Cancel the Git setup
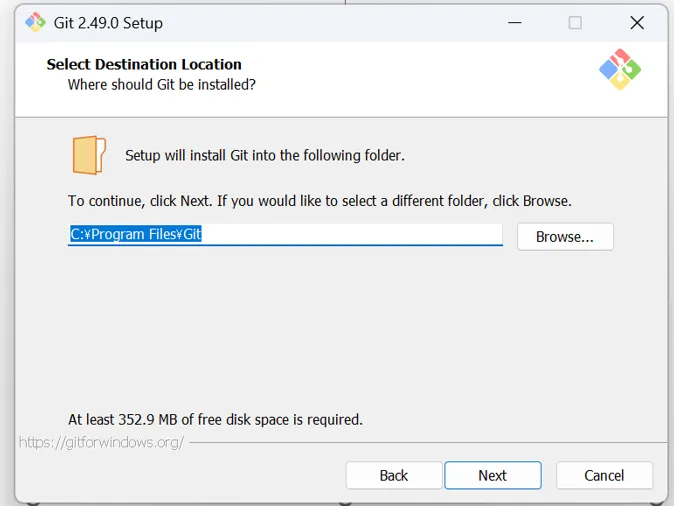Viewport: 674px width, 506px height. [x=604, y=475]
